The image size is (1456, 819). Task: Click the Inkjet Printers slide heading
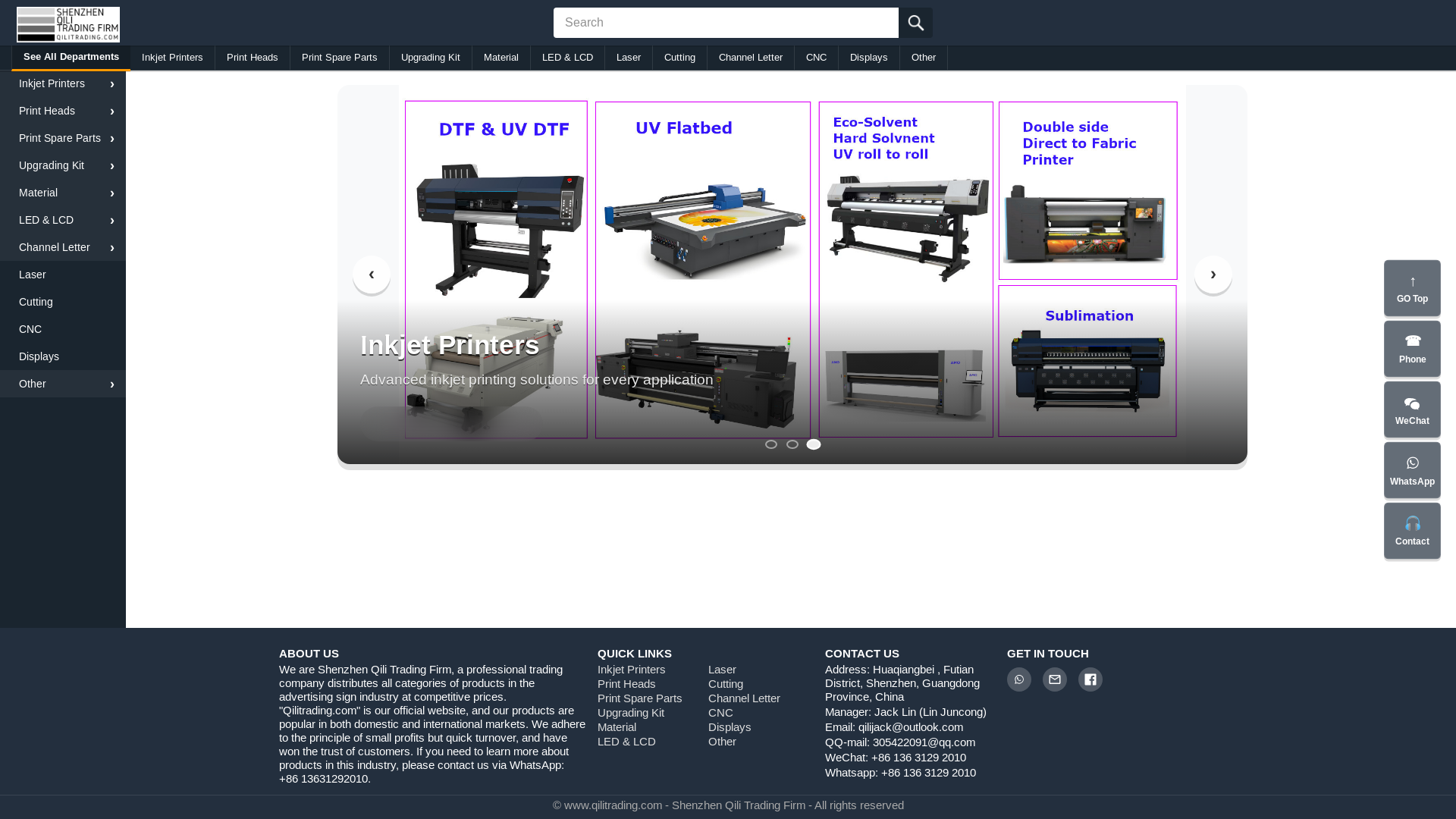(450, 346)
